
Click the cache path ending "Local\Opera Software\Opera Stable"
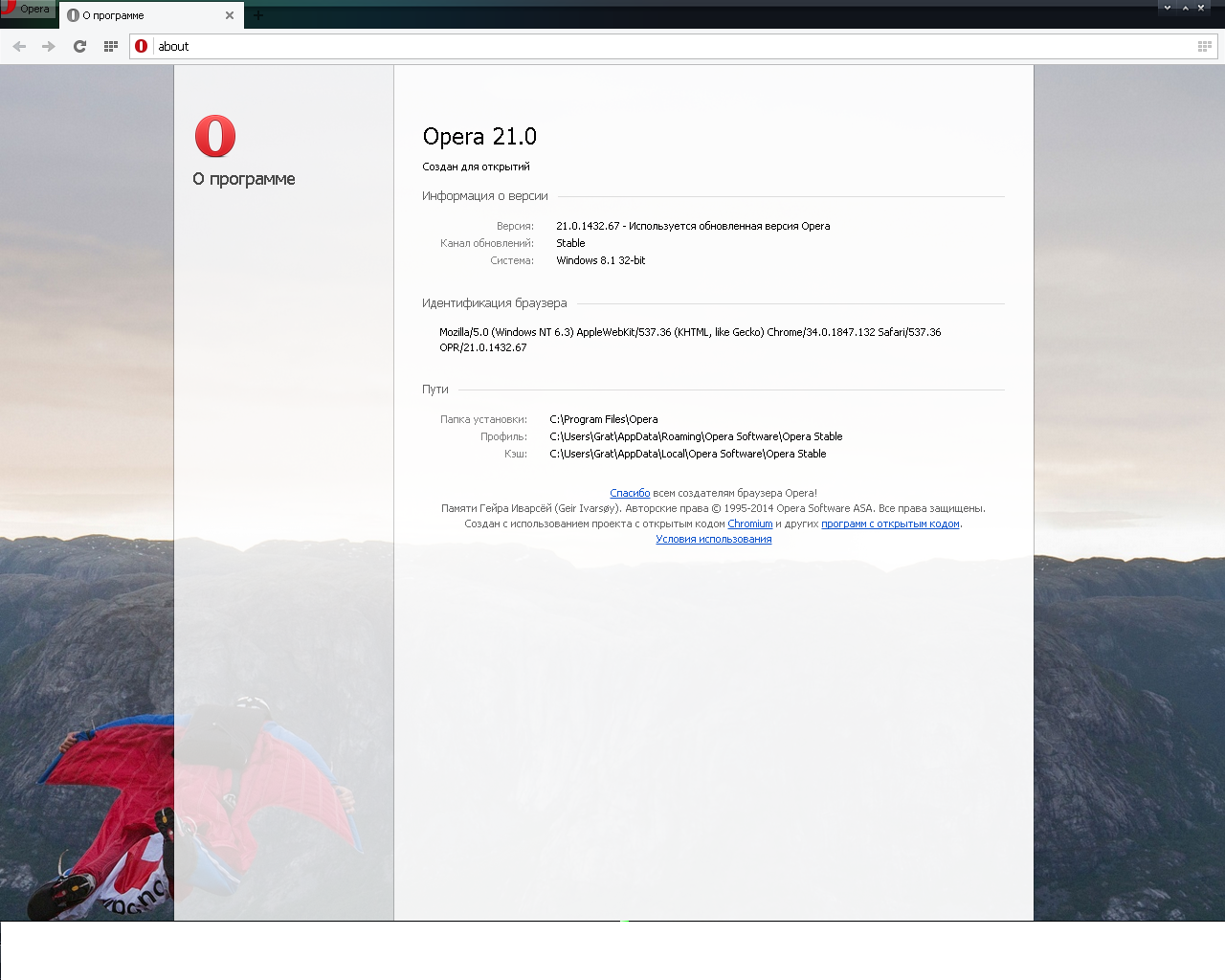click(x=688, y=454)
